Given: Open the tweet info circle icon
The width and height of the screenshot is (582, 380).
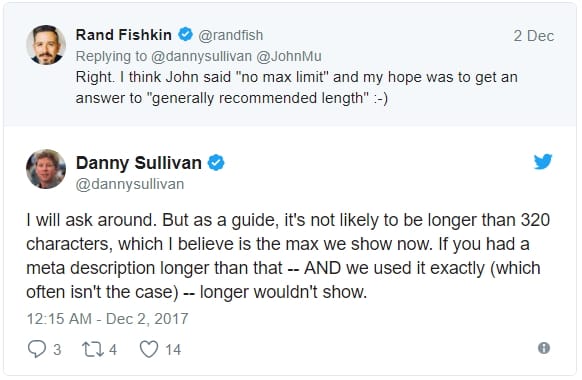Looking at the screenshot, I should [544, 348].
